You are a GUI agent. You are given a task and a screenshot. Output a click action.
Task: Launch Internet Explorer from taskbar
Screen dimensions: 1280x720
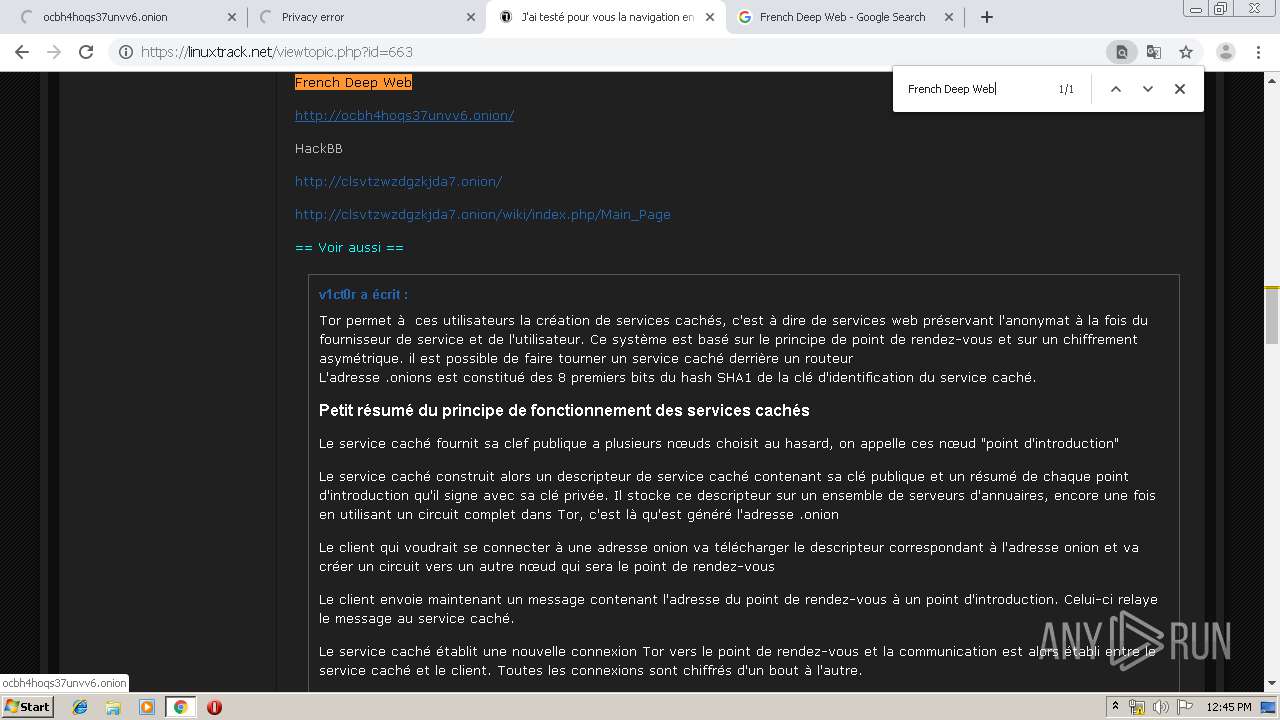pyautogui.click(x=80, y=707)
